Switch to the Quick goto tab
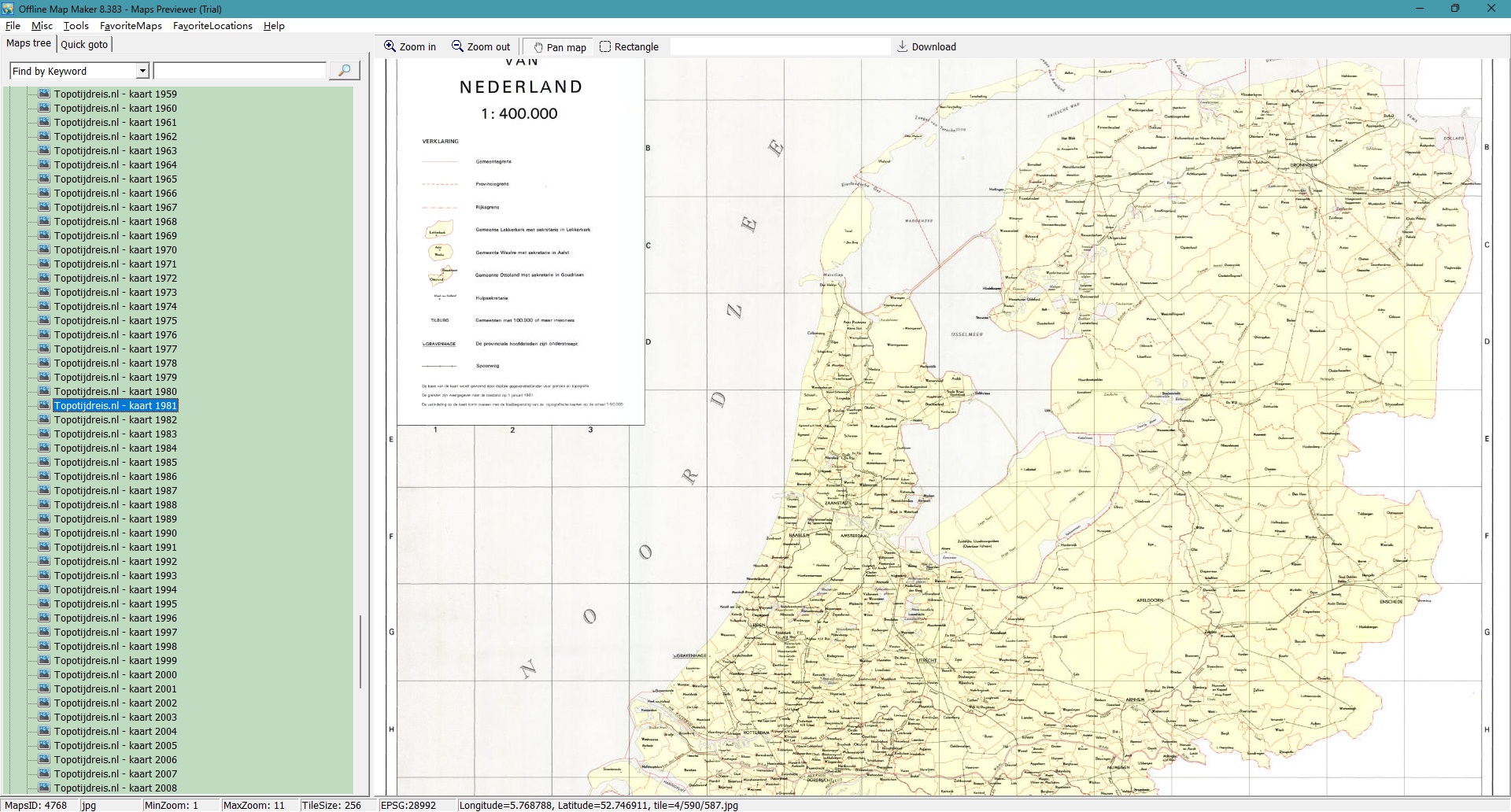This screenshot has width=1511, height=812. [x=84, y=45]
